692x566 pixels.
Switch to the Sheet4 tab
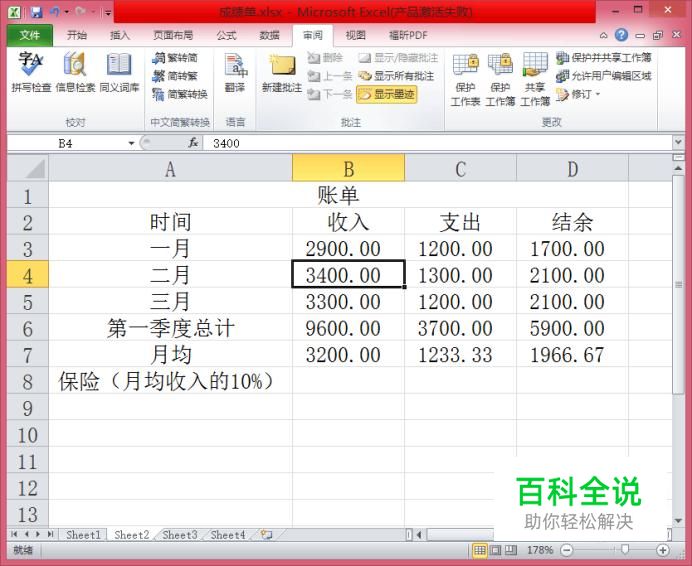coord(228,535)
